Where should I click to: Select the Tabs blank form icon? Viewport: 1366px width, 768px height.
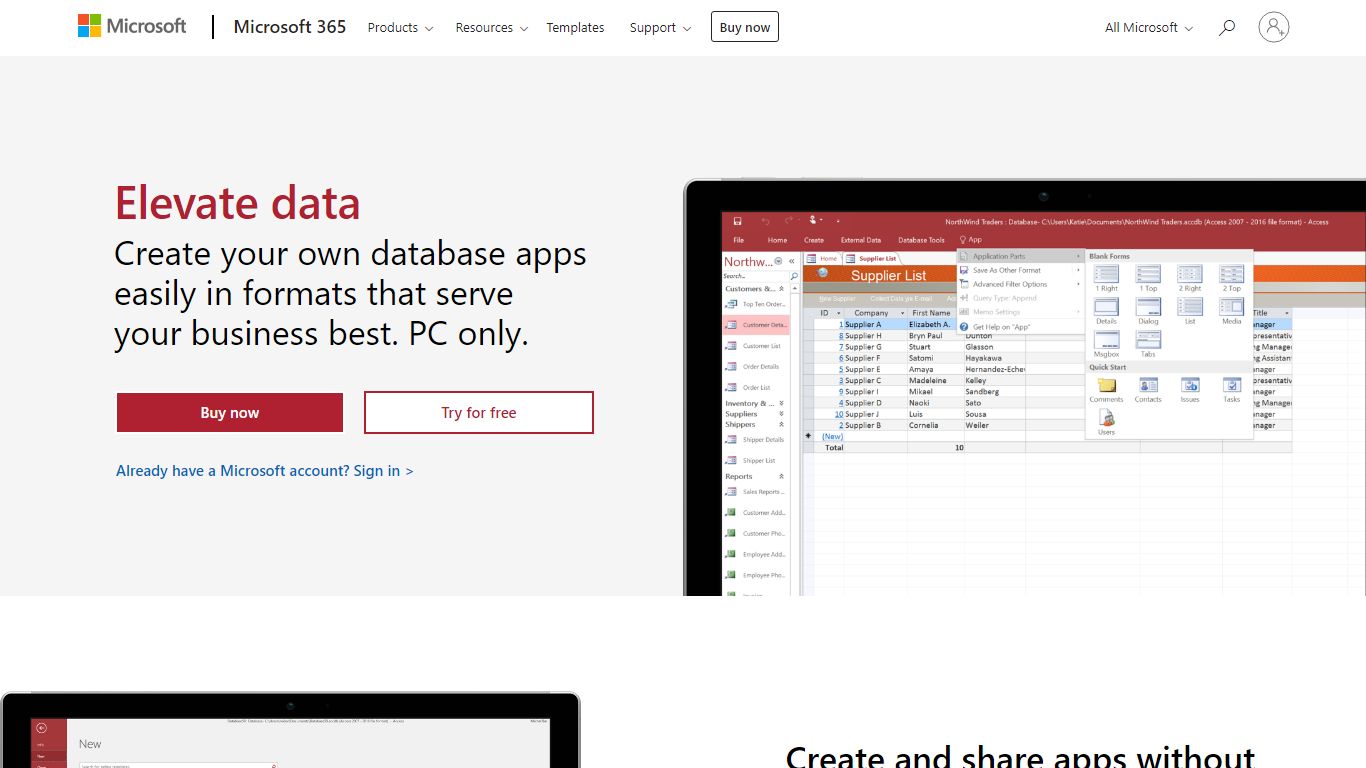[1148, 344]
